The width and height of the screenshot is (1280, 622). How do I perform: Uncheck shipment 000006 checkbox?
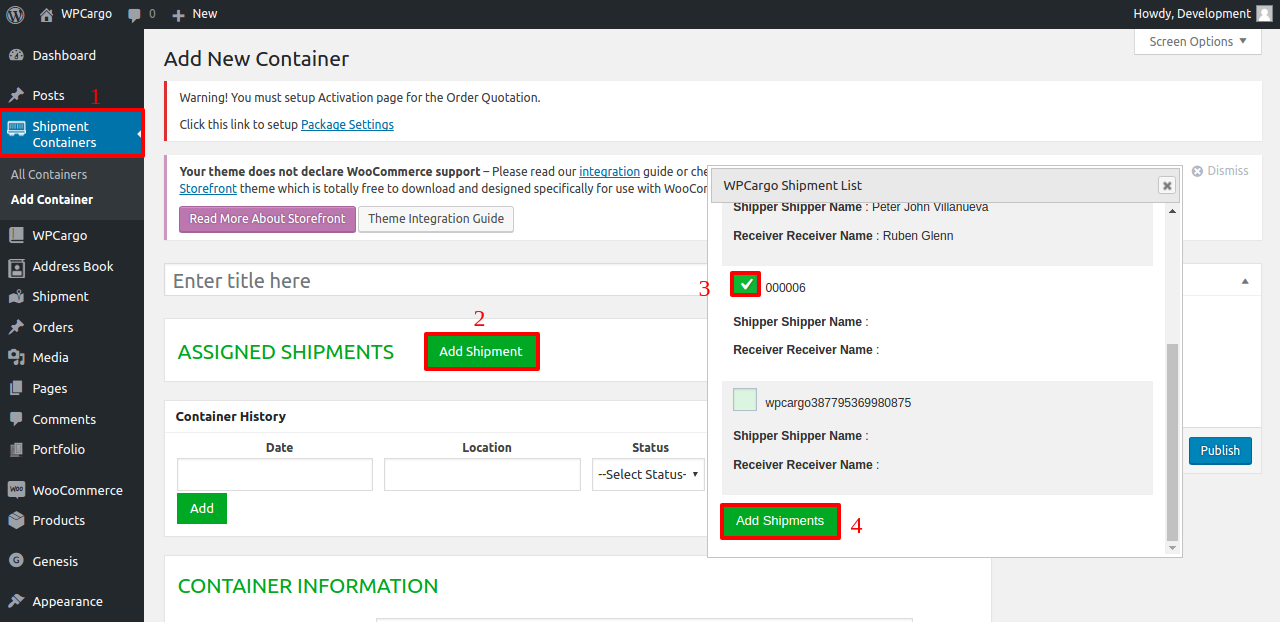(x=746, y=285)
